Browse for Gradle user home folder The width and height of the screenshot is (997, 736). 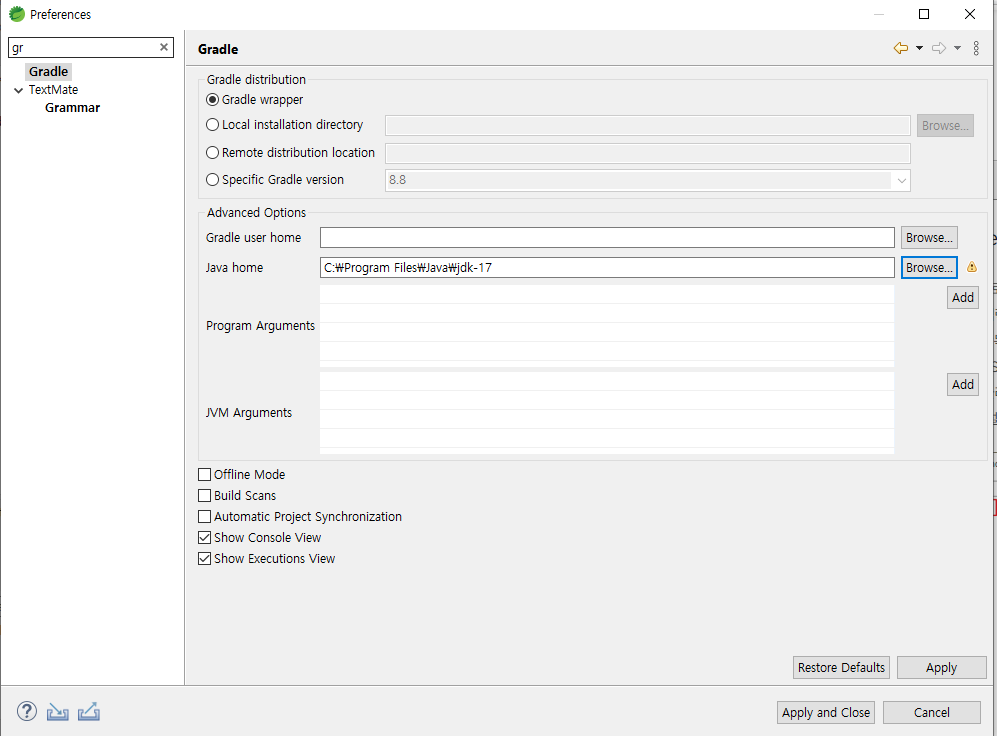pos(929,238)
